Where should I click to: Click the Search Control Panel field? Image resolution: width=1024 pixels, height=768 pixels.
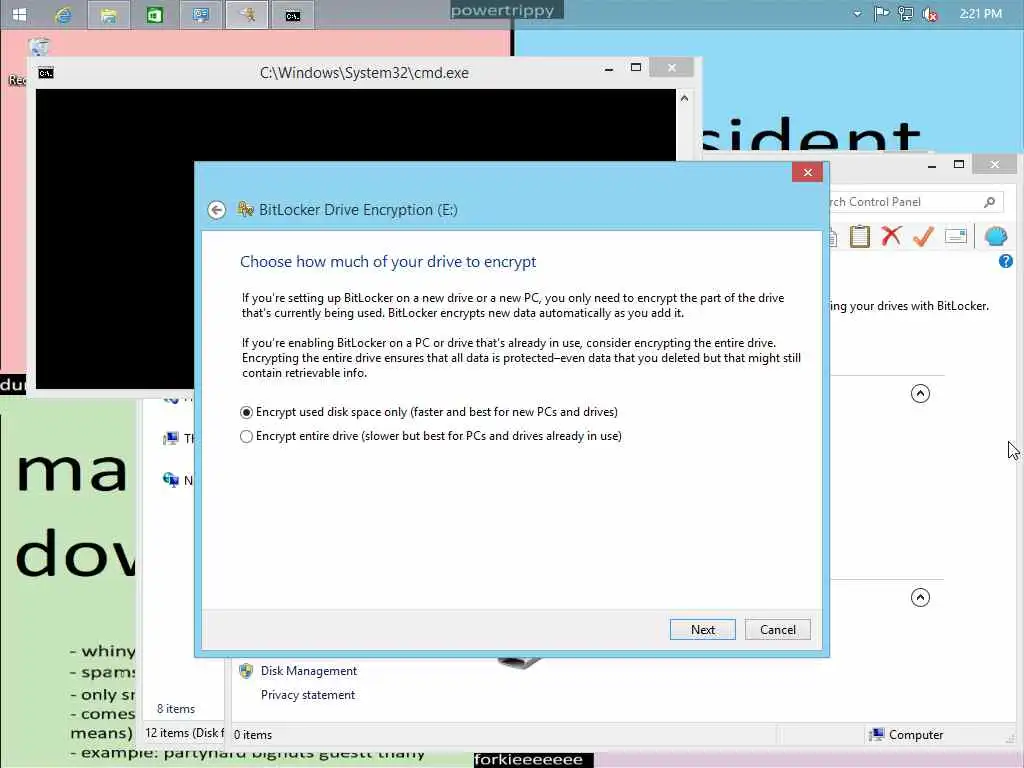click(914, 202)
